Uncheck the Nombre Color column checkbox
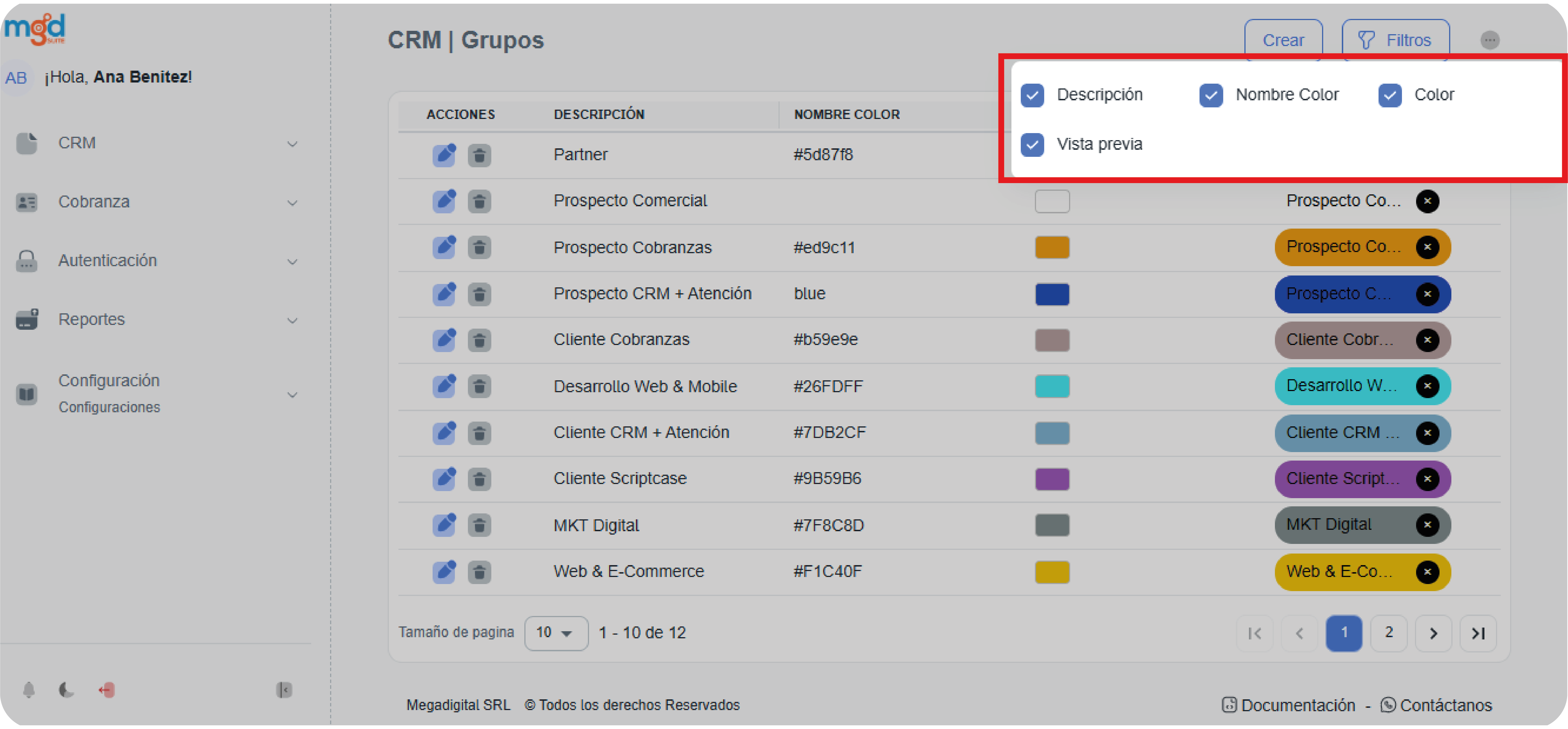The height and width of the screenshot is (729, 1568). [1211, 96]
